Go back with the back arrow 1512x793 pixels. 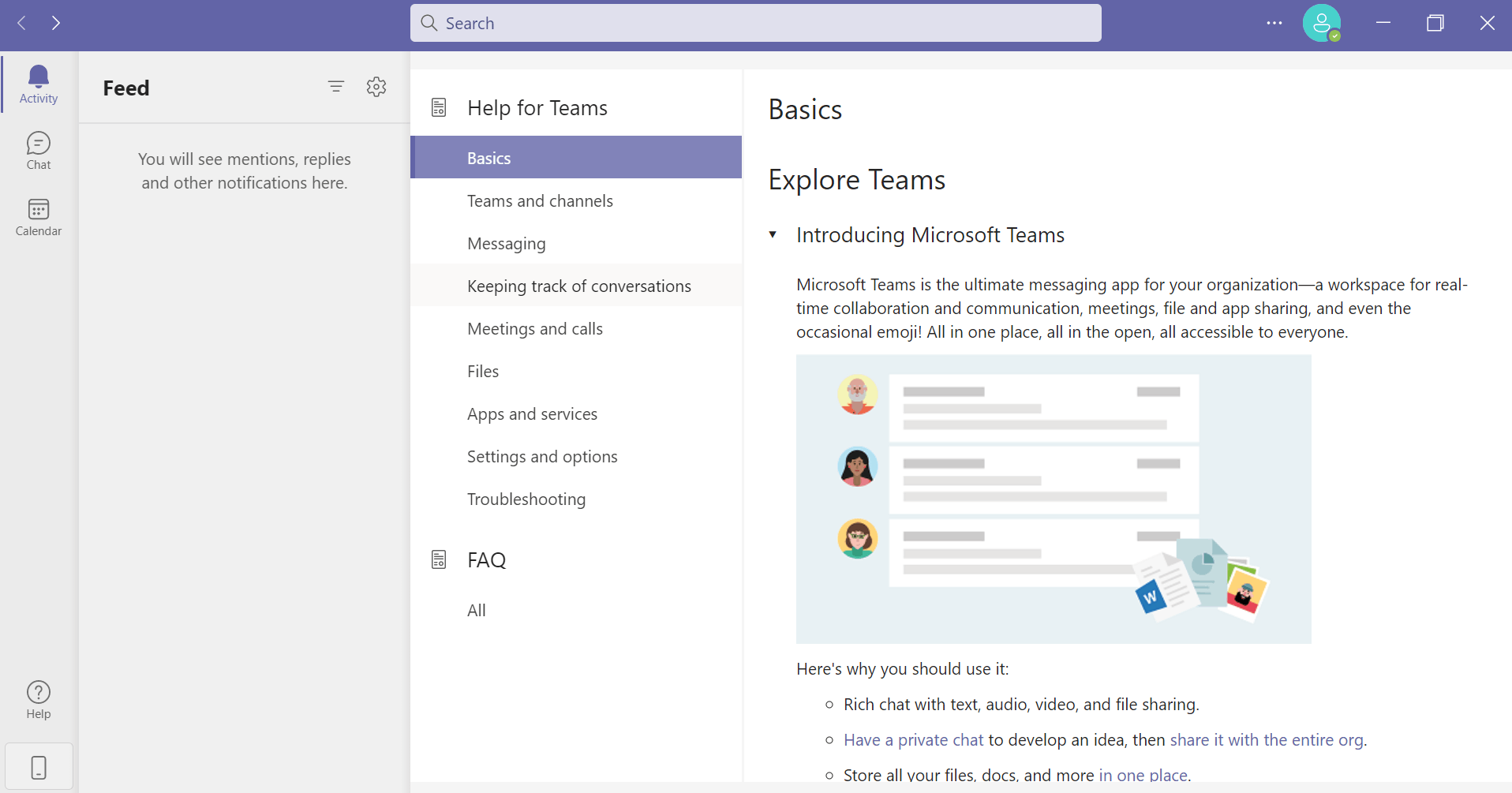(x=22, y=23)
